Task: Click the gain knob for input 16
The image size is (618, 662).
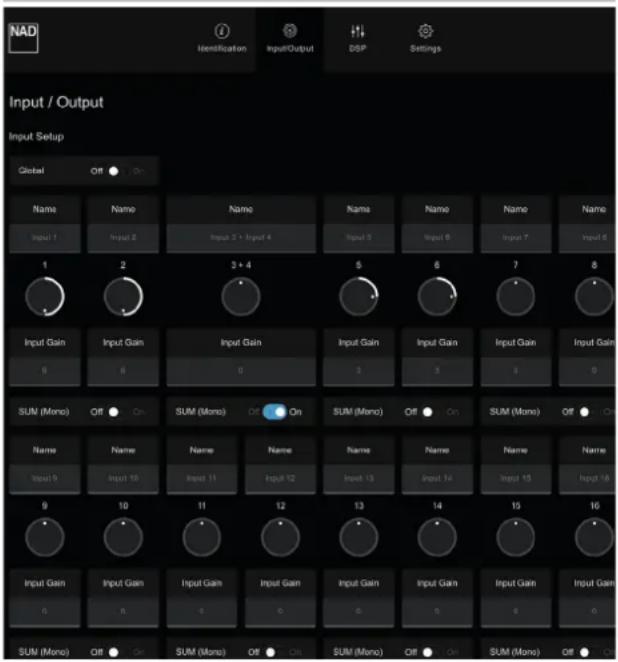Action: tap(594, 537)
